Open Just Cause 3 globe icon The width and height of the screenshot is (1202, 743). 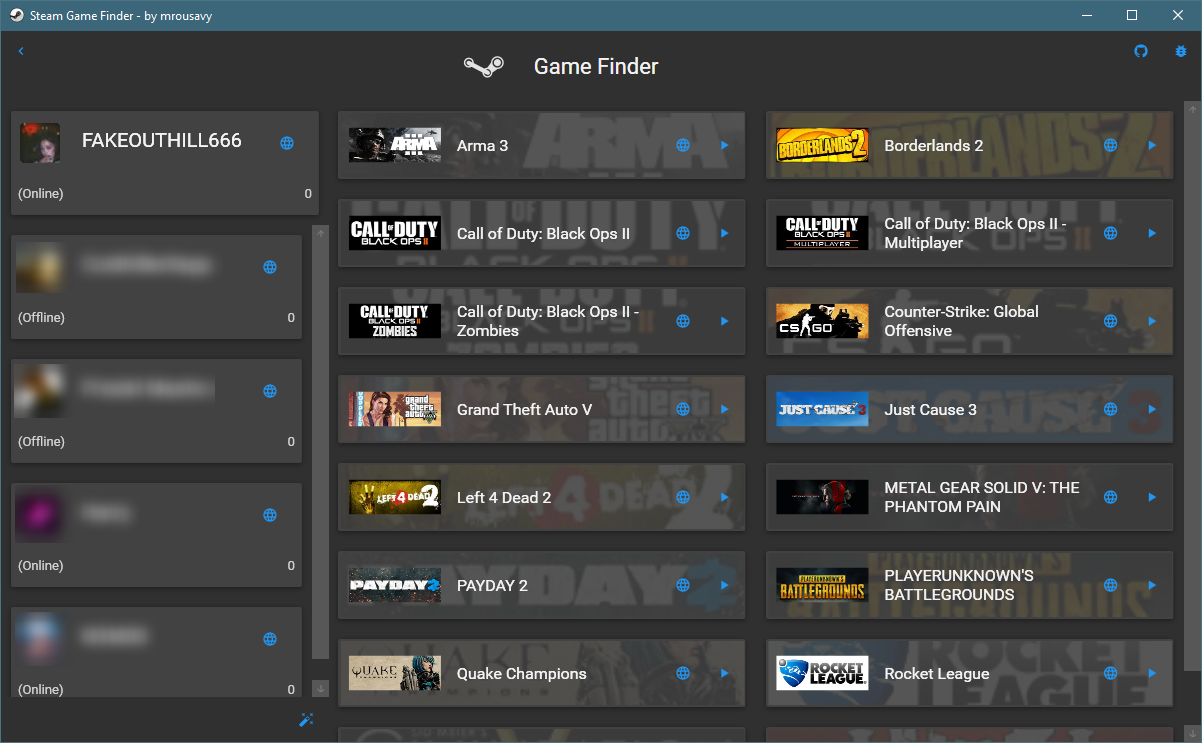click(1110, 409)
